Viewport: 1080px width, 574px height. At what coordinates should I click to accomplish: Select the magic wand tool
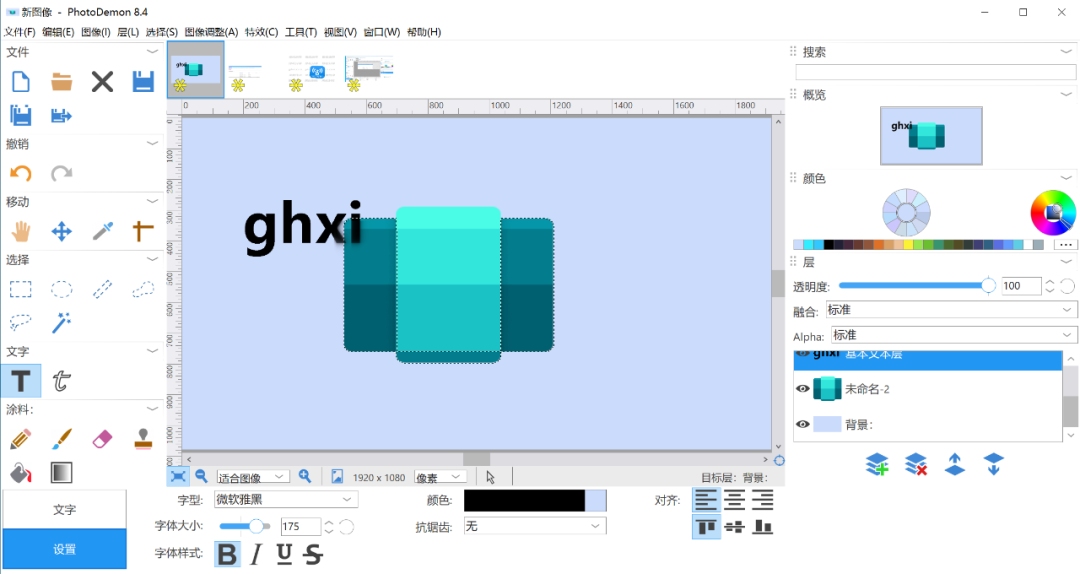(61, 322)
